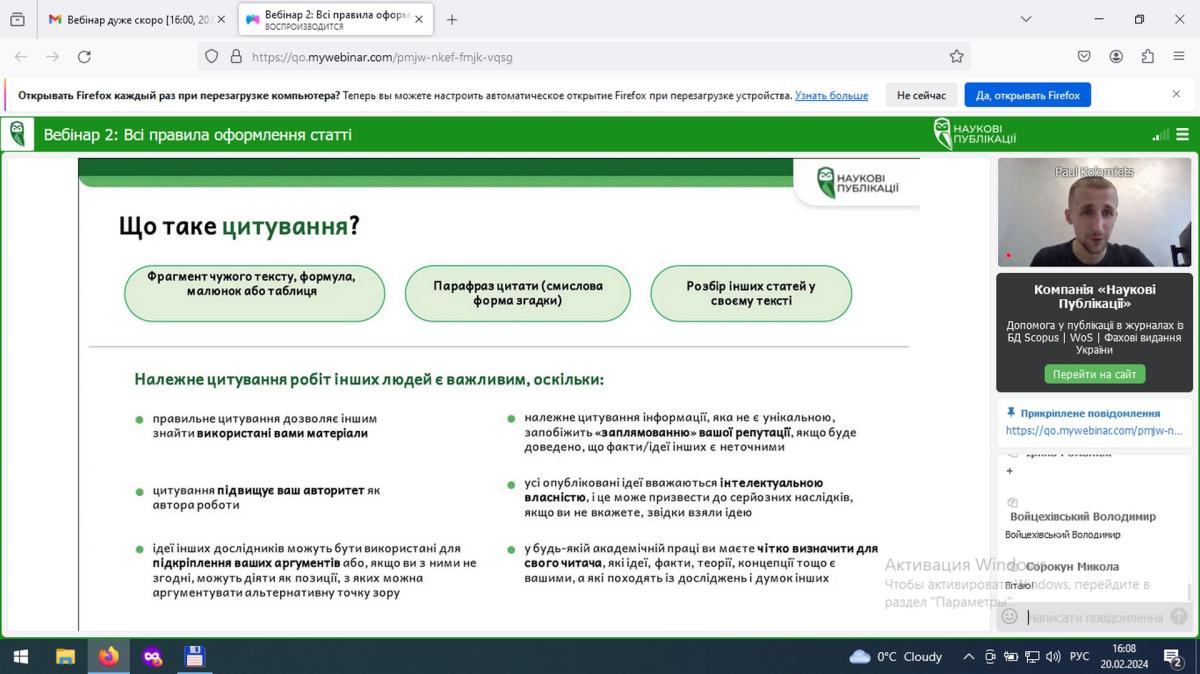Click the 'Фрагмент чужого тексту' slide box
The image size is (1200, 674).
point(254,293)
